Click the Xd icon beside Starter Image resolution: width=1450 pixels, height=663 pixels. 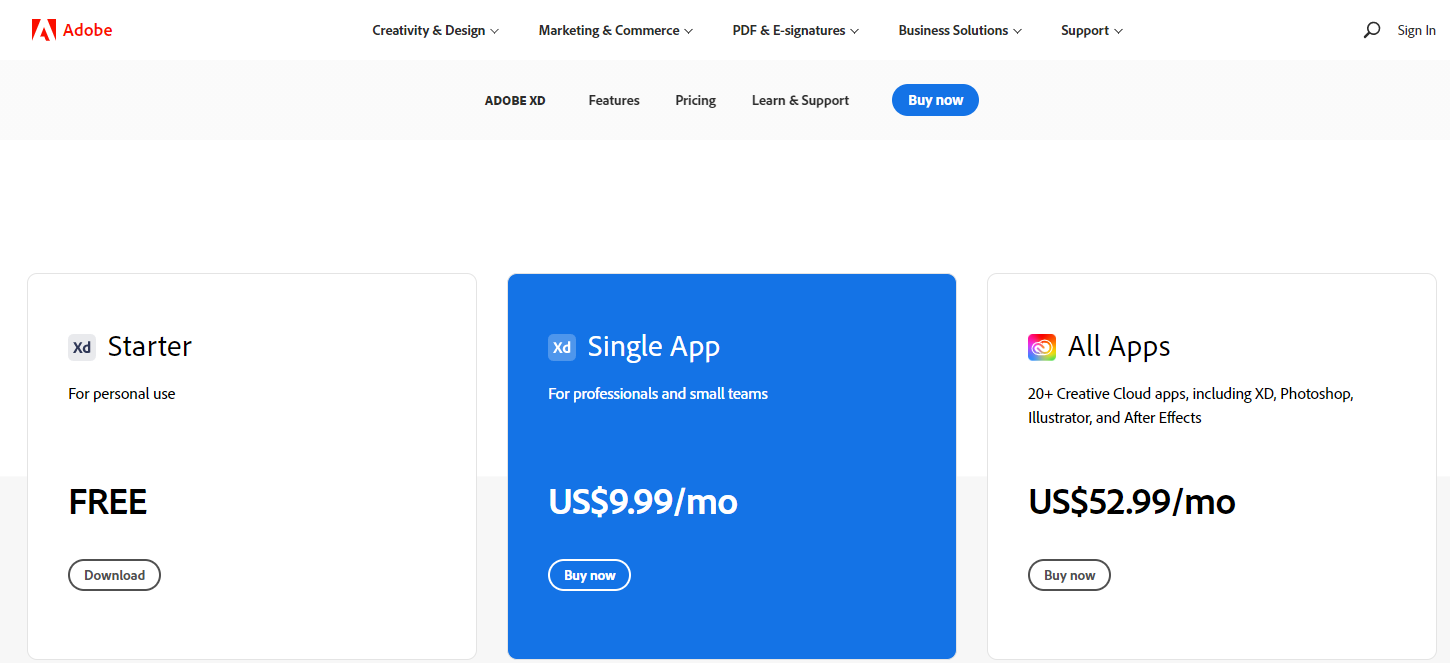pyautogui.click(x=82, y=347)
